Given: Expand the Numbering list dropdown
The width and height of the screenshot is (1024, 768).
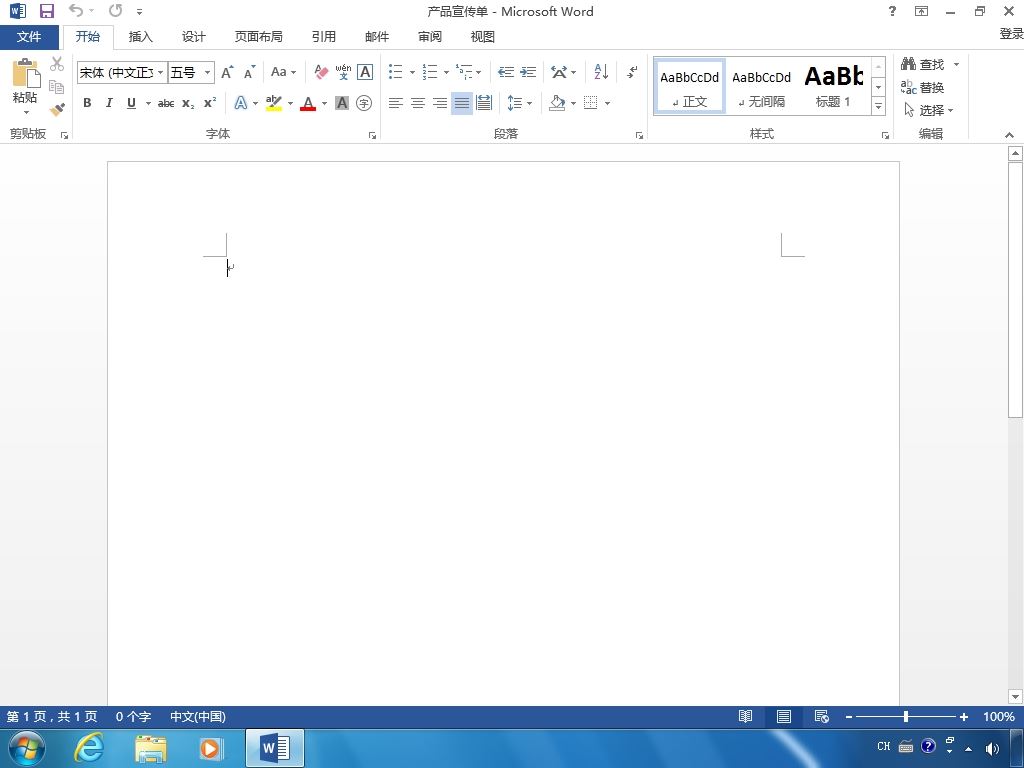Looking at the screenshot, I should [446, 72].
